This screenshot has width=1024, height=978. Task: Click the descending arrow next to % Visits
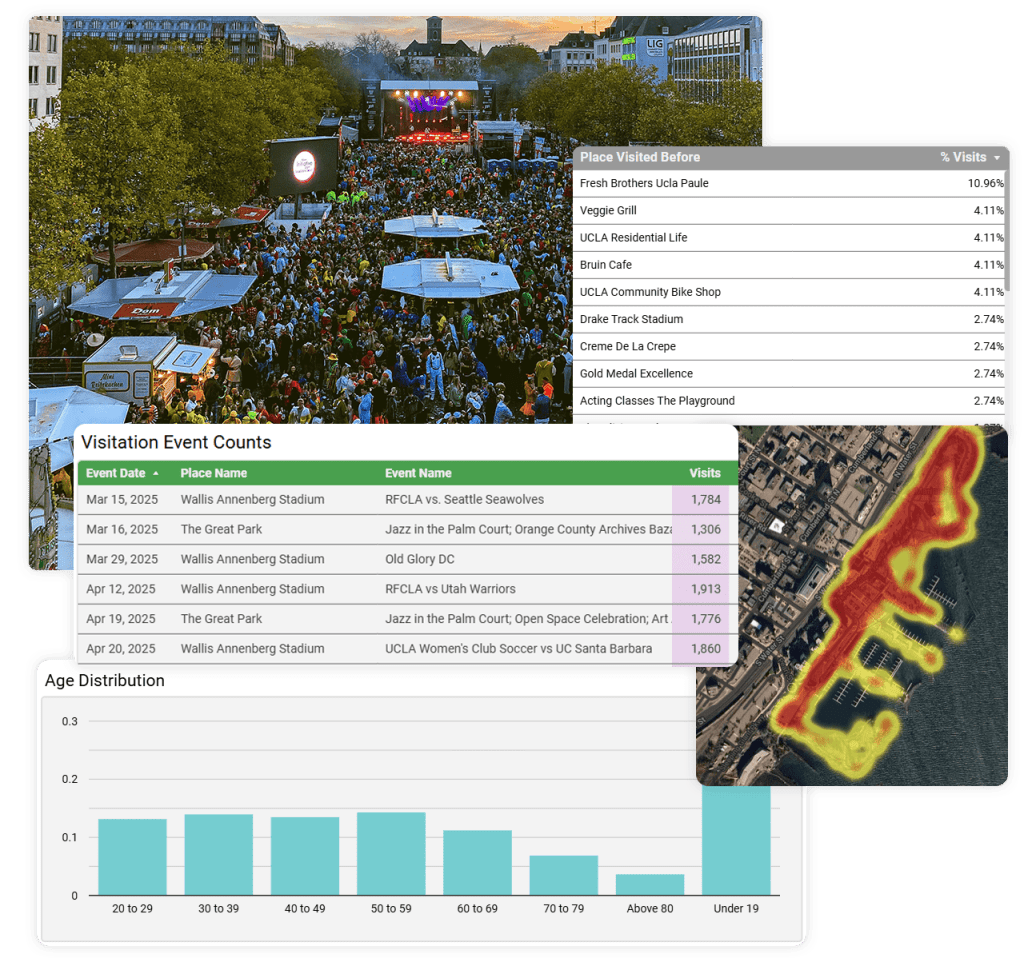tap(996, 158)
